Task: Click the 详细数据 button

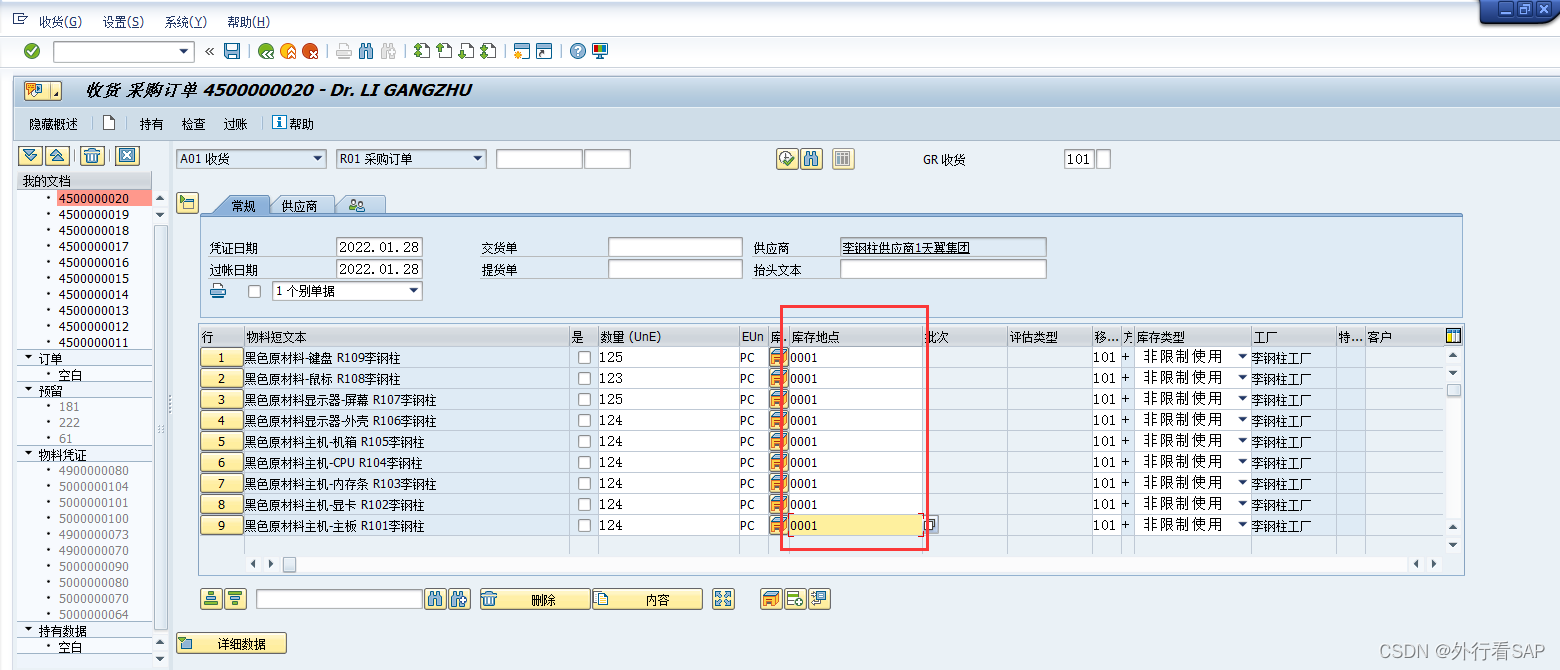Action: (232, 643)
